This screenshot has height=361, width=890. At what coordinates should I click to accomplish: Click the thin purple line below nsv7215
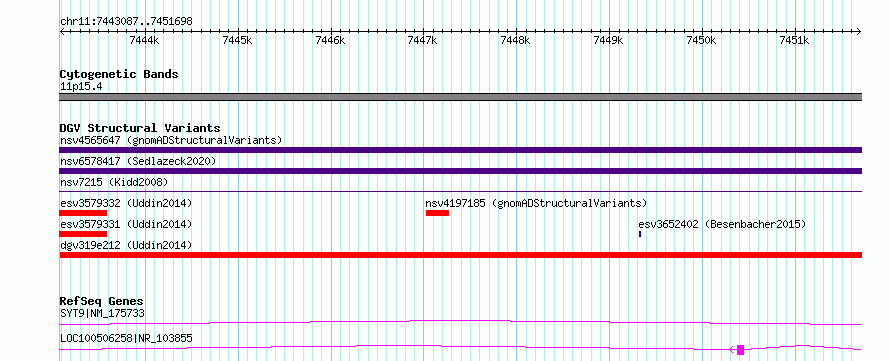click(x=460, y=192)
